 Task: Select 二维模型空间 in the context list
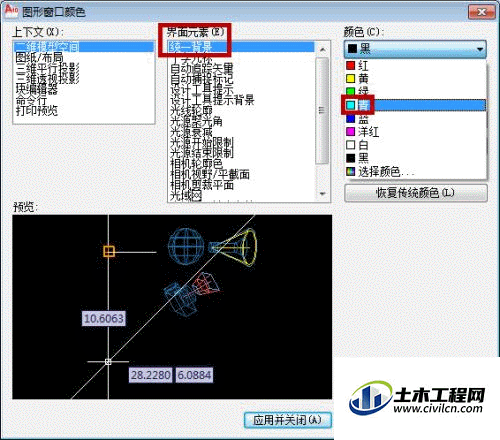point(84,46)
